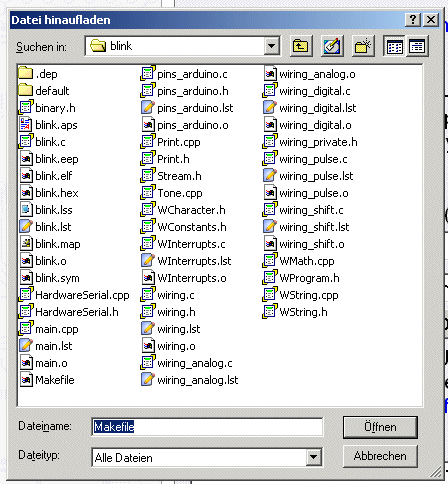Open the help question mark button

point(413,20)
